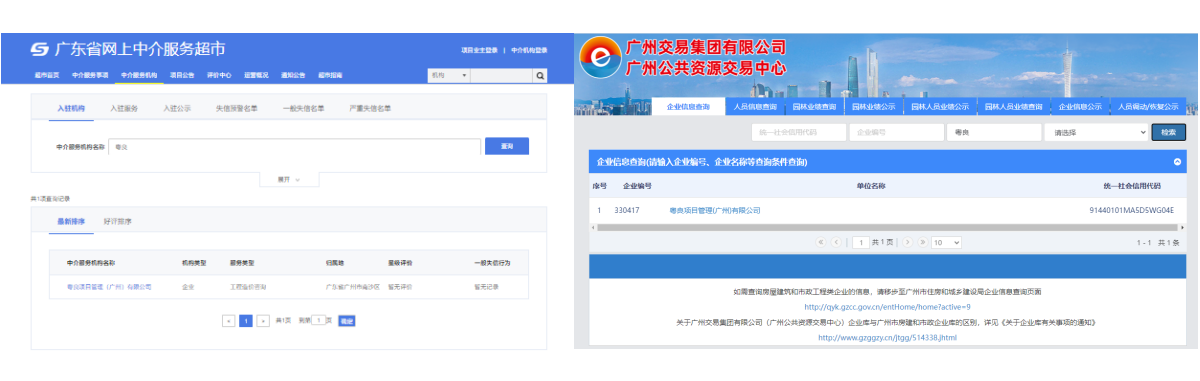1200x381 pixels.
Task: Switch to the 企业信息公示 tab
Action: [1080, 106]
